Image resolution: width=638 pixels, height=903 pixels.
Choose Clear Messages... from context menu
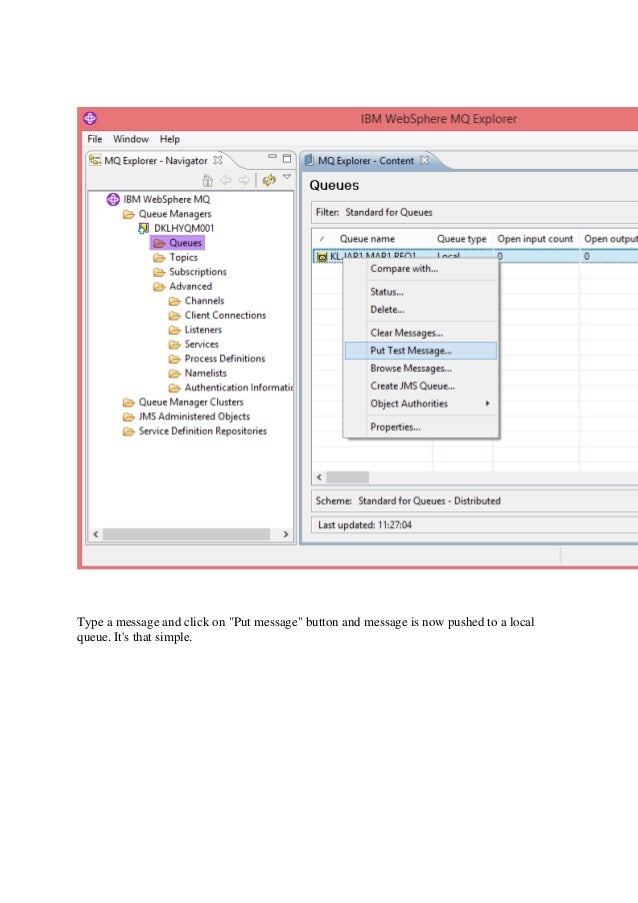421,333
